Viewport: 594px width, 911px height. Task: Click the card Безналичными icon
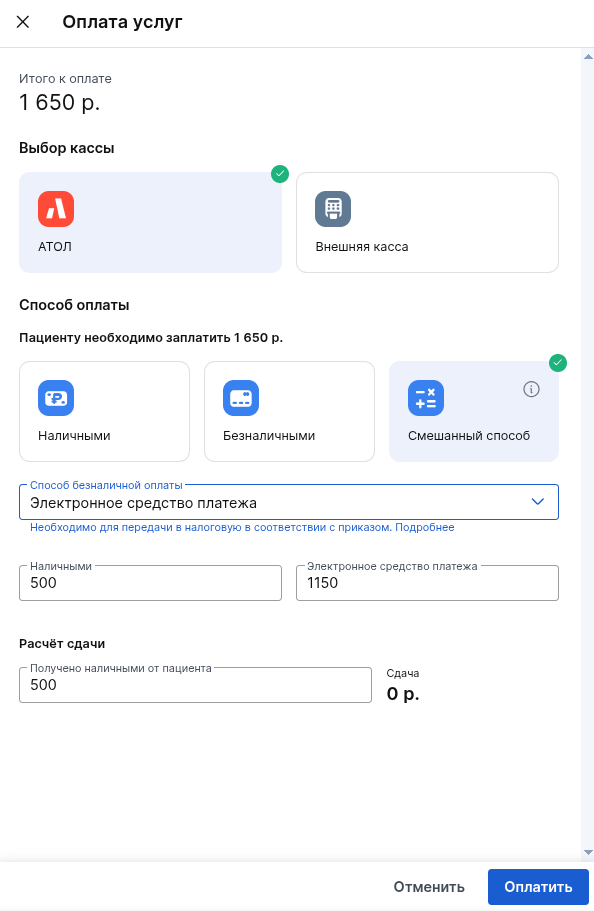pos(241,398)
